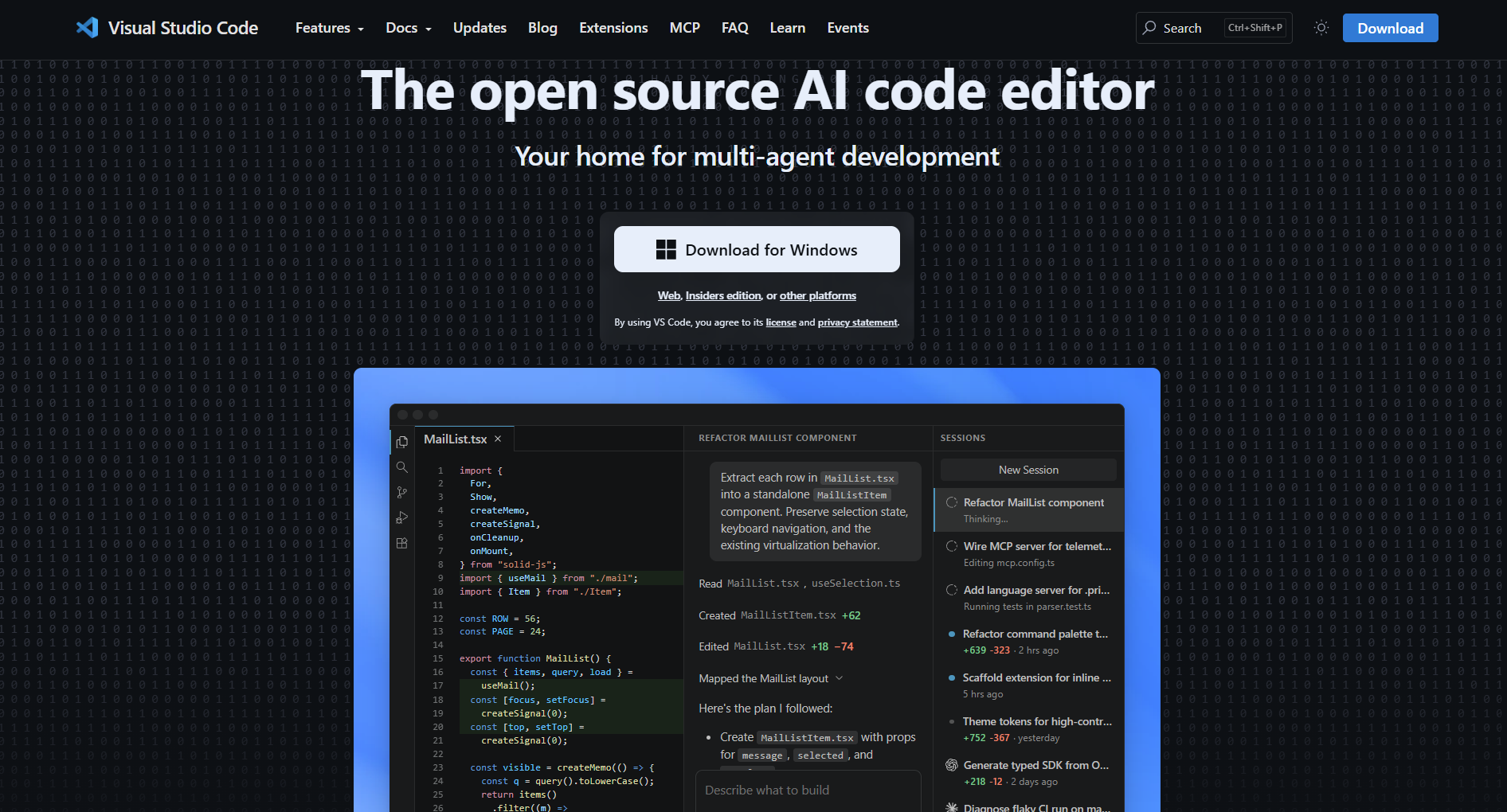1507x812 pixels.
Task: Select Refactor command palette t... session
Action: point(1028,641)
